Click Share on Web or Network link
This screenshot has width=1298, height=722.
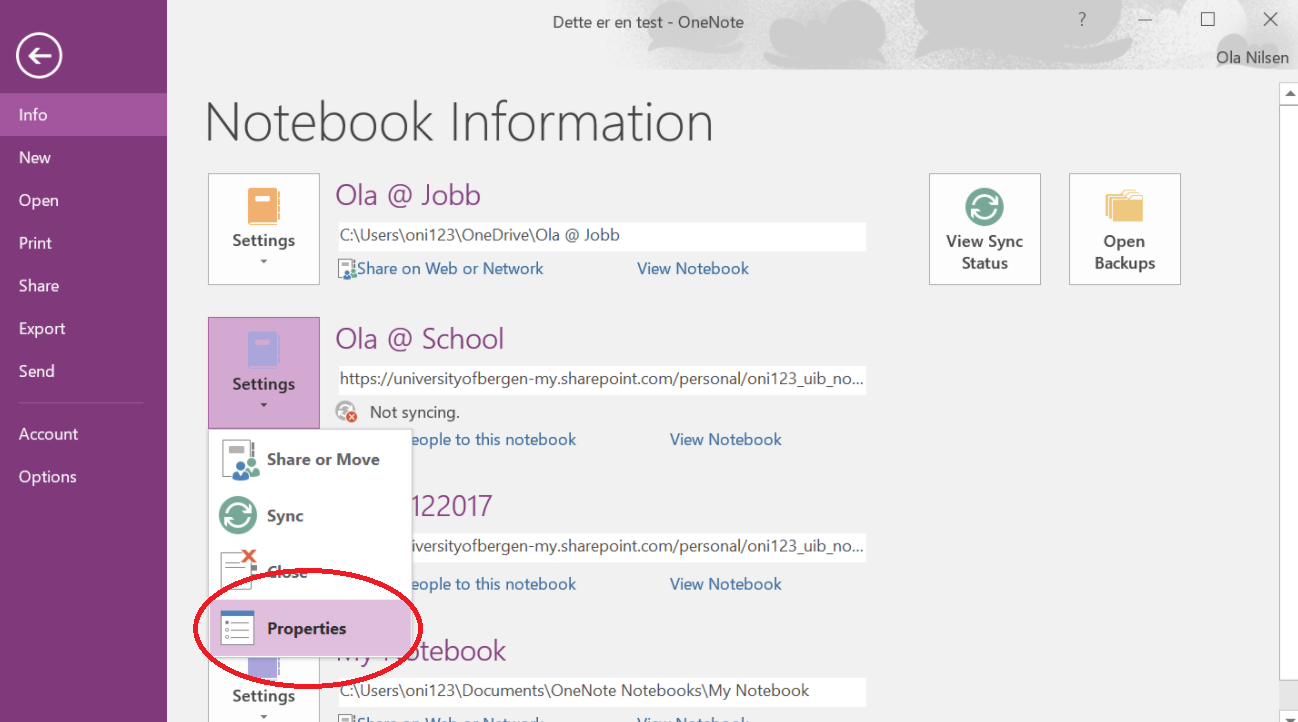[450, 269]
